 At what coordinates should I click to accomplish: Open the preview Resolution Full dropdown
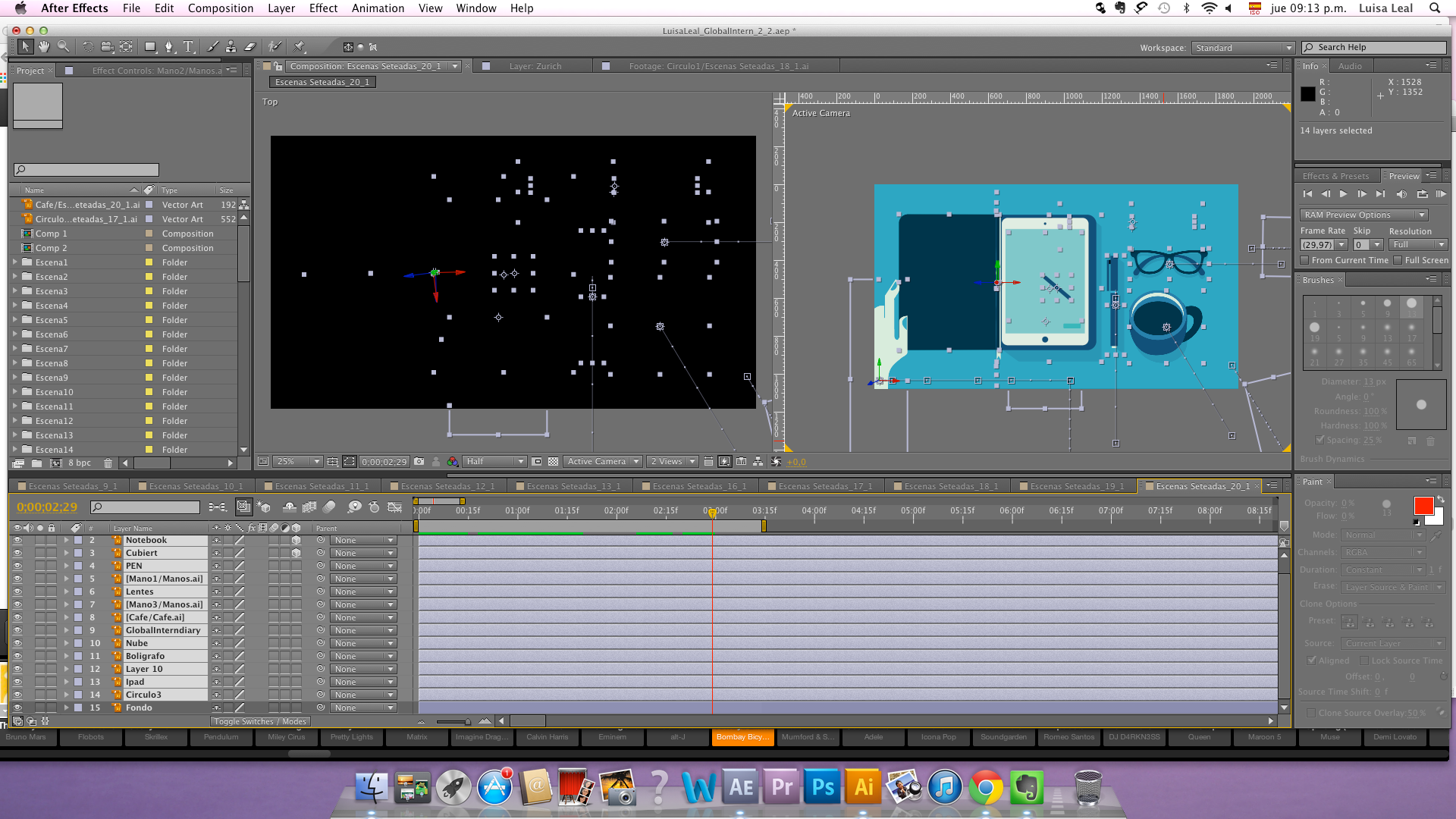[1418, 244]
